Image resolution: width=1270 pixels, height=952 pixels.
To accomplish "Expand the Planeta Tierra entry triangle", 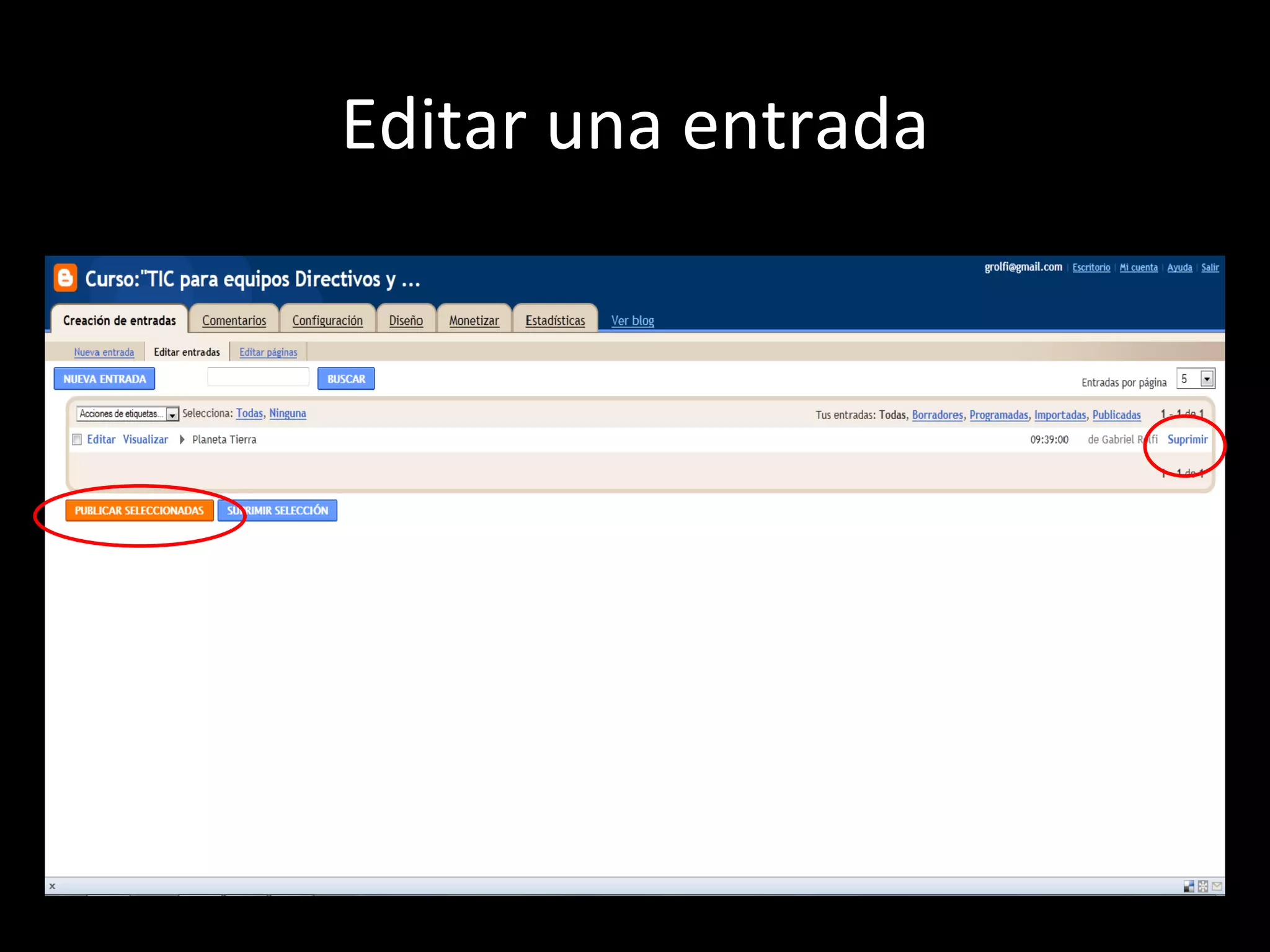I will pos(182,439).
